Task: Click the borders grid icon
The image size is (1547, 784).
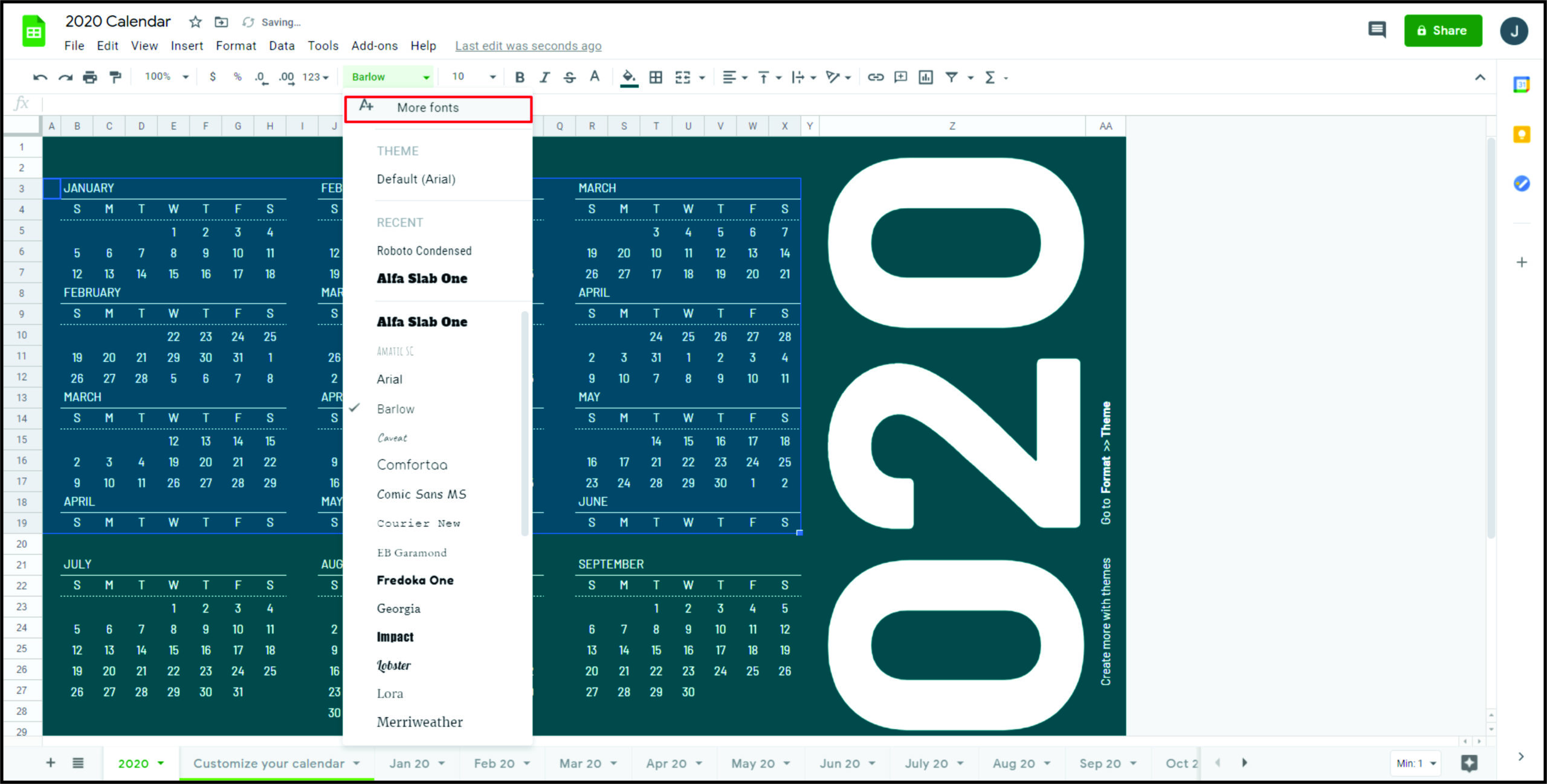Action: click(x=656, y=77)
